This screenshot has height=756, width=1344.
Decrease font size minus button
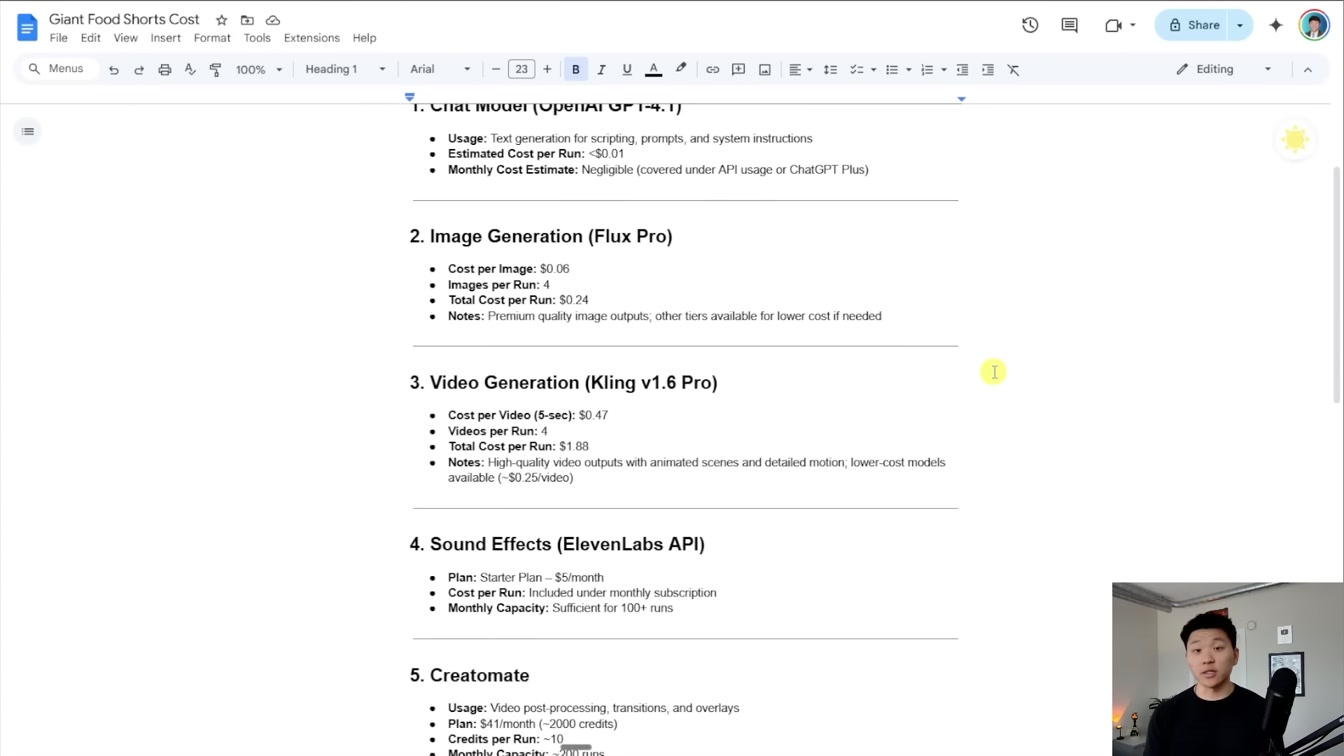pos(496,69)
